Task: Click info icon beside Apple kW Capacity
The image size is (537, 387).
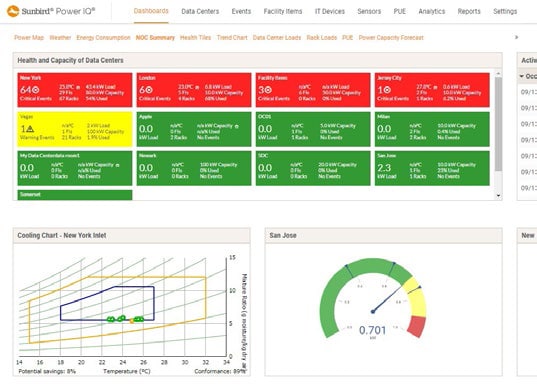Action: click(237, 126)
